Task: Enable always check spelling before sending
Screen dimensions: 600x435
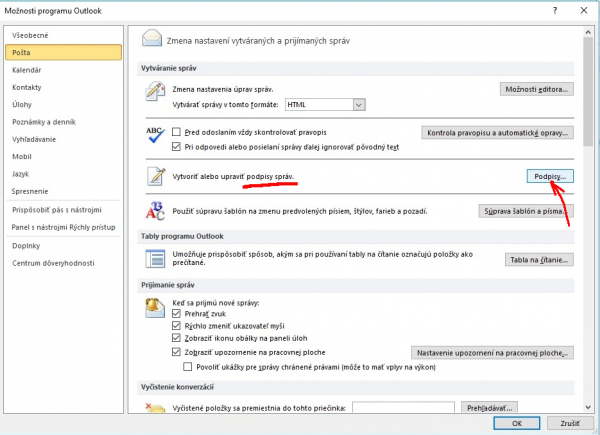Action: [176, 132]
